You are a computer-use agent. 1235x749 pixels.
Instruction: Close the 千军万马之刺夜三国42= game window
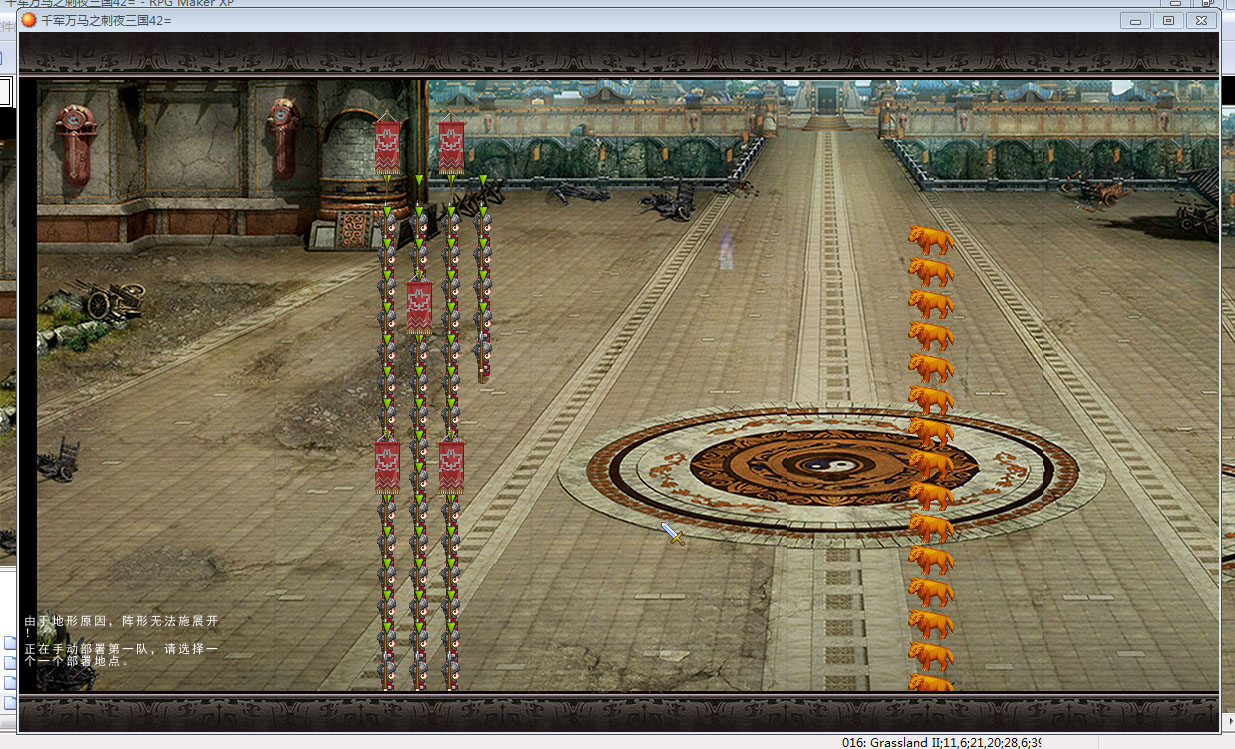coord(1202,20)
